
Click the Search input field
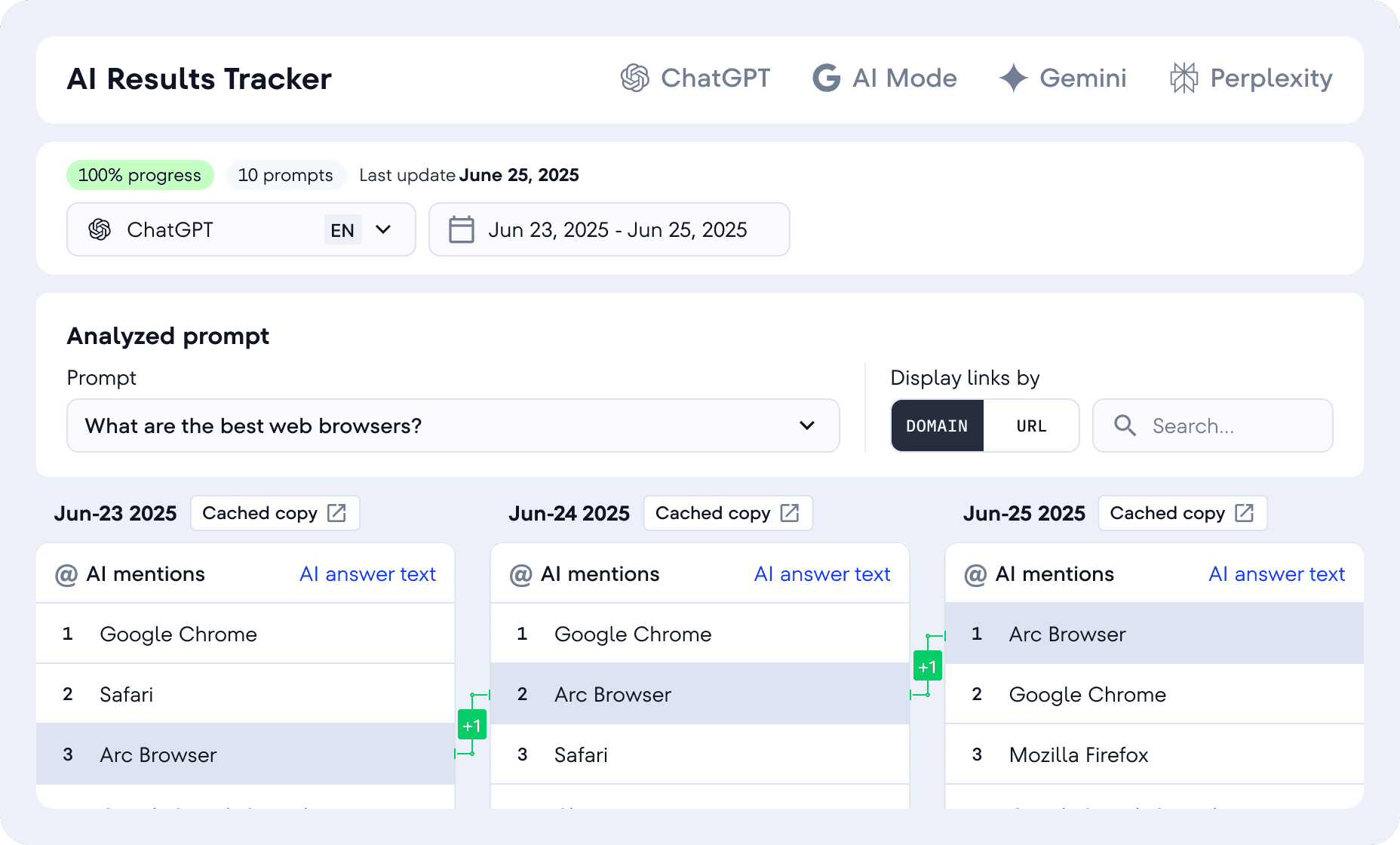1213,426
